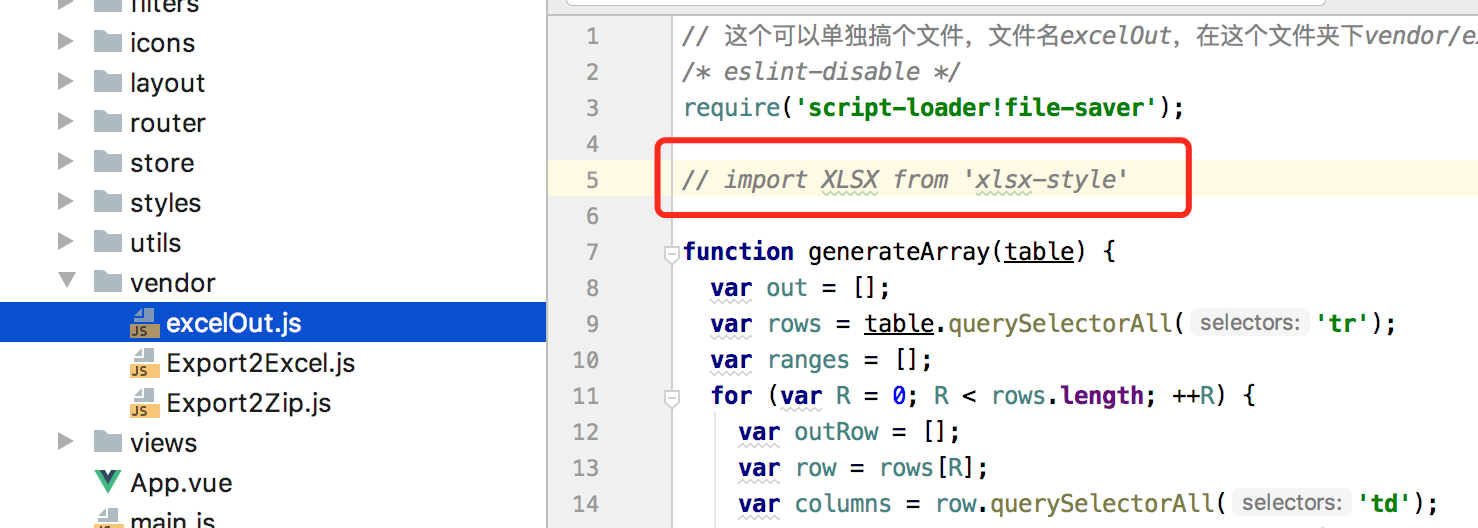Fold the generateArray function at line 7
The height and width of the screenshot is (528, 1478).
671,254
